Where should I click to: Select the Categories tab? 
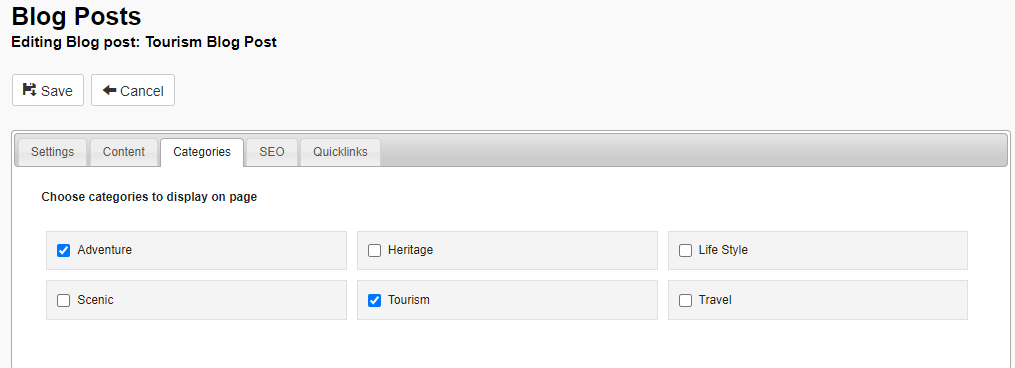(202, 152)
